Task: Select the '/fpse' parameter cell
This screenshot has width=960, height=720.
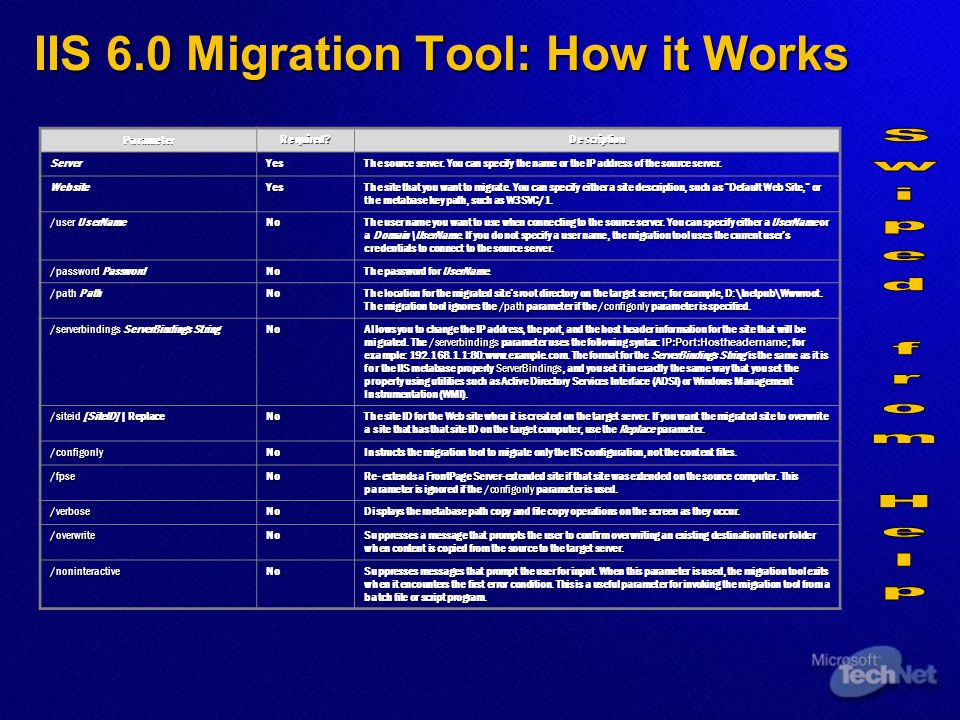Action: point(148,482)
